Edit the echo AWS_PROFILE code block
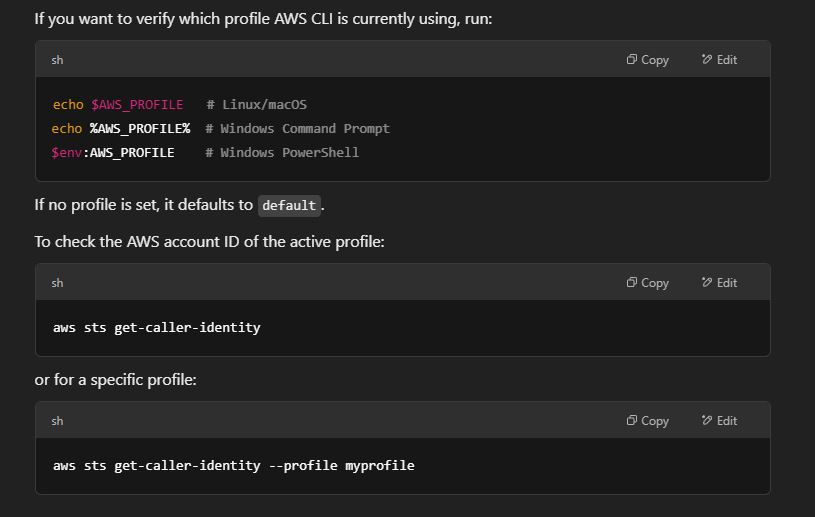The width and height of the screenshot is (815, 517). click(719, 60)
